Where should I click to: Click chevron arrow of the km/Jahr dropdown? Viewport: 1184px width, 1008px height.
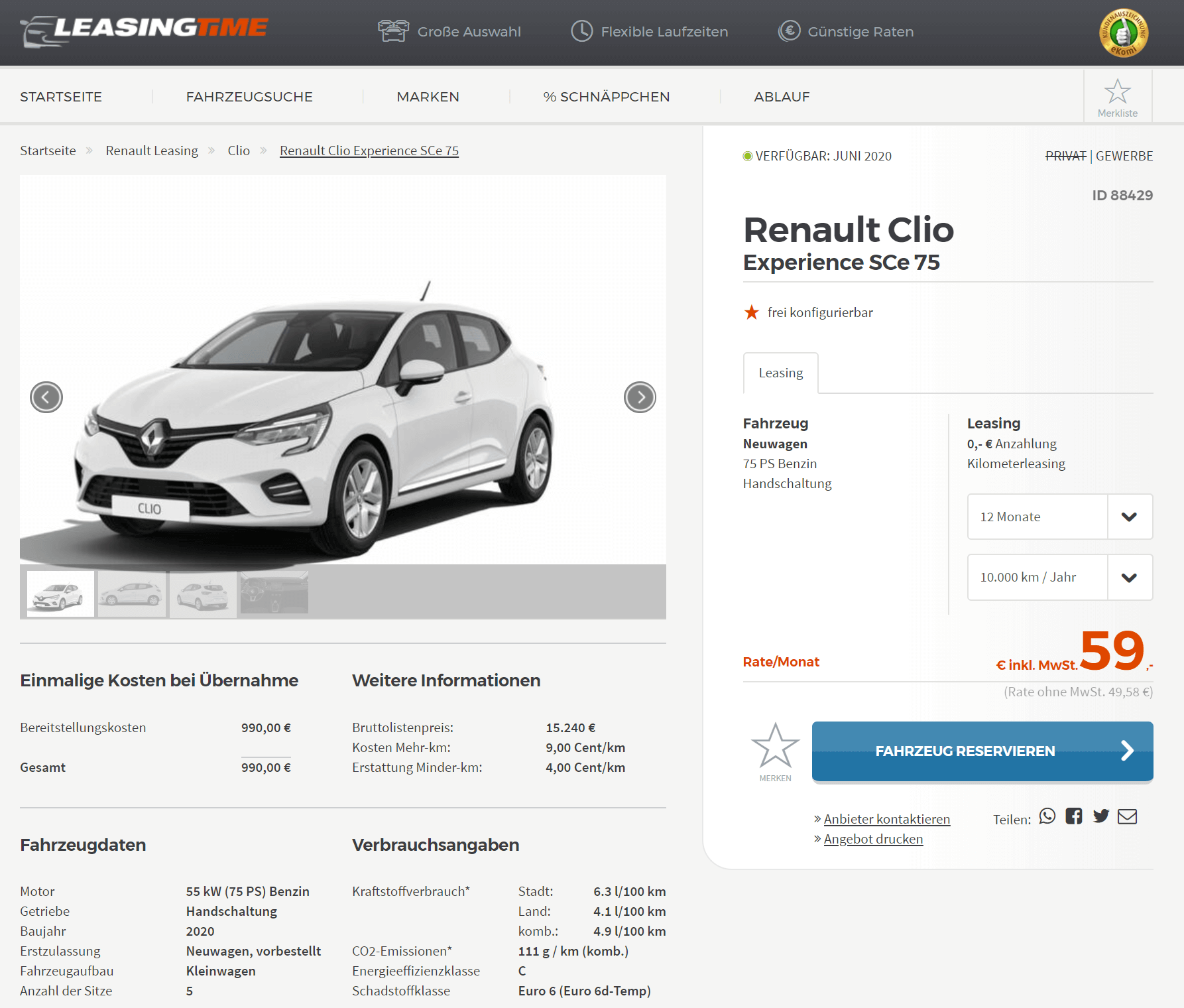(x=1130, y=578)
